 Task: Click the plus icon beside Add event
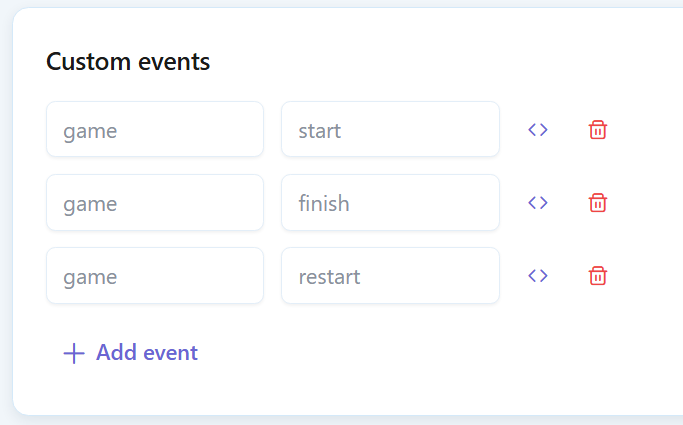pyautogui.click(x=74, y=353)
